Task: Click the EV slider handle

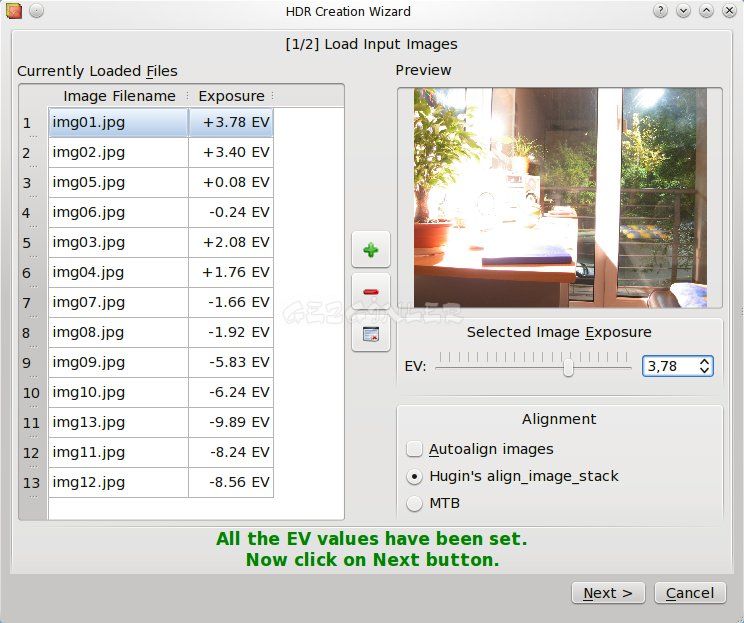Action: 568,368
